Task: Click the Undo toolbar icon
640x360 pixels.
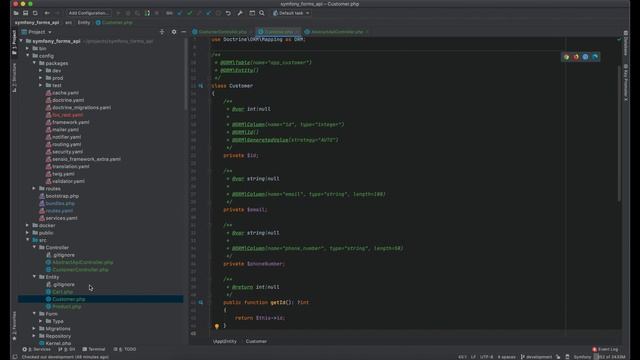Action: click(228, 13)
